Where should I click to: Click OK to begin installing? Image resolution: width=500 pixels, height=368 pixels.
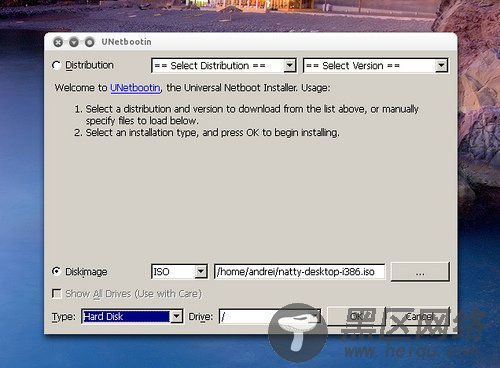pyautogui.click(x=356, y=316)
